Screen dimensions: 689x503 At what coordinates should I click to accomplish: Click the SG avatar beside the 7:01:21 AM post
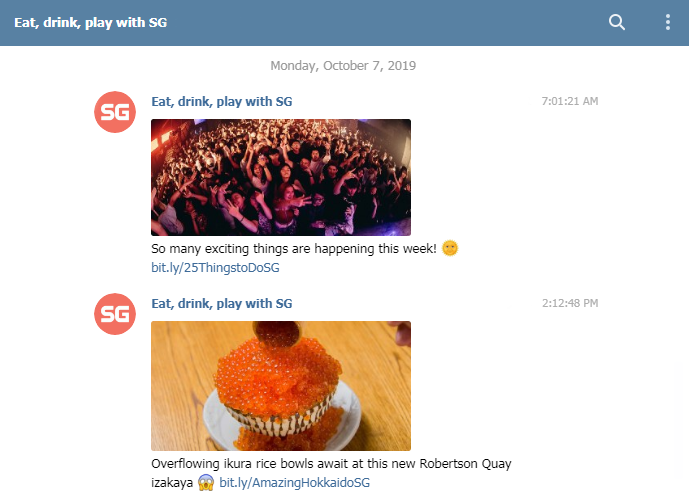tap(115, 112)
